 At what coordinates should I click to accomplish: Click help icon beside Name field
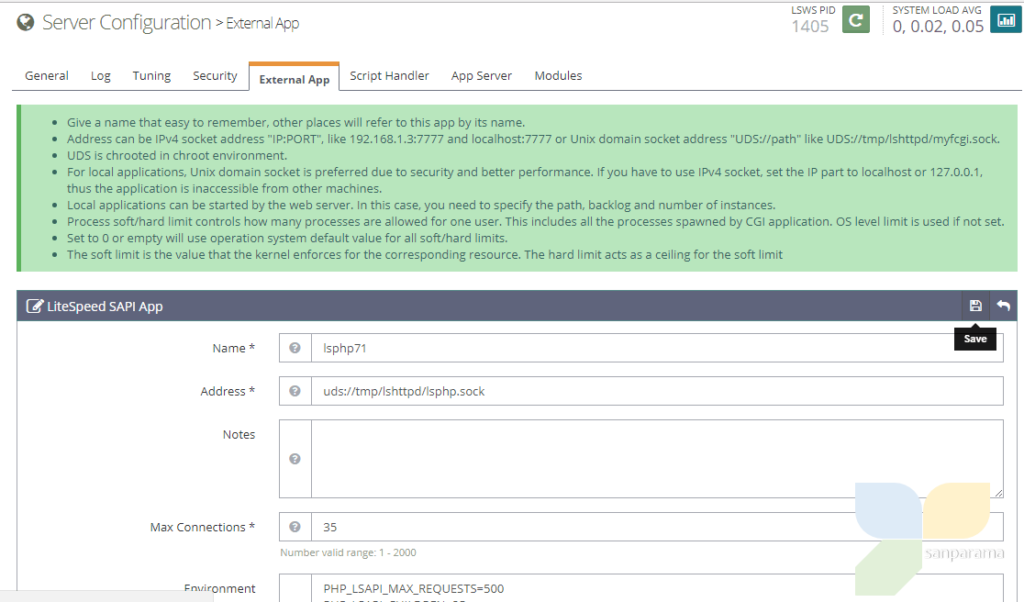tap(295, 348)
